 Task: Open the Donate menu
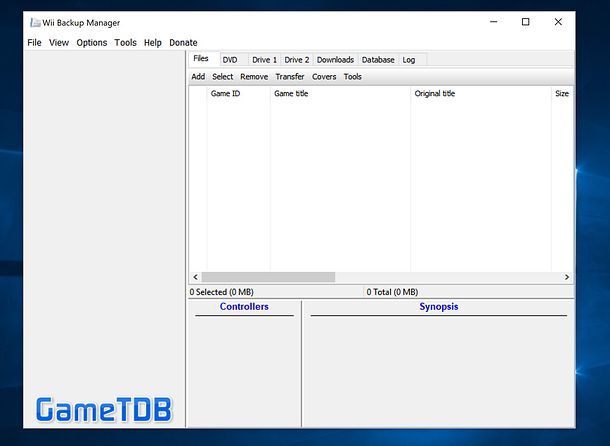(183, 42)
